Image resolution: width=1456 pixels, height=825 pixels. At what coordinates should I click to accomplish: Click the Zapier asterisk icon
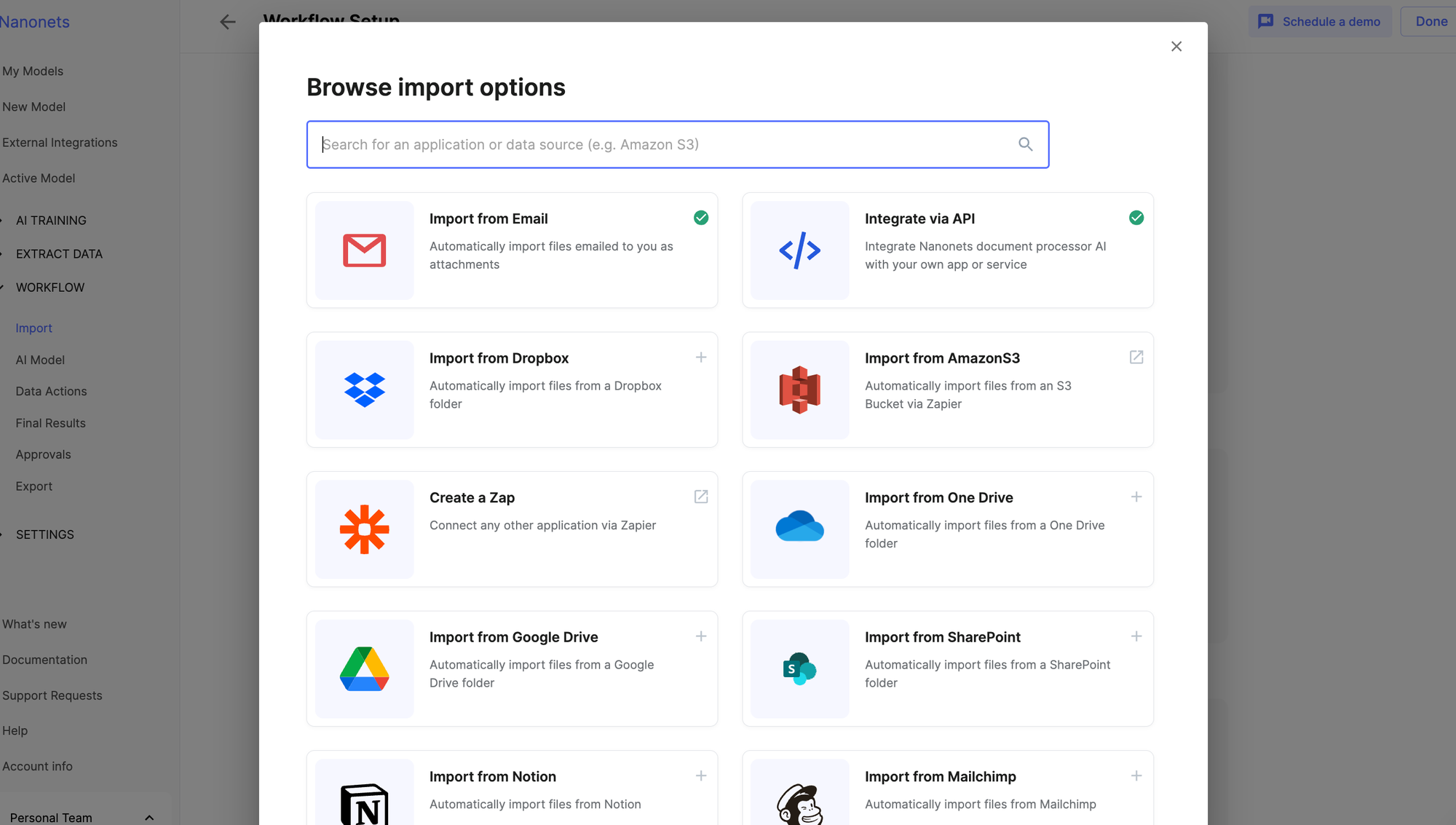(x=364, y=529)
